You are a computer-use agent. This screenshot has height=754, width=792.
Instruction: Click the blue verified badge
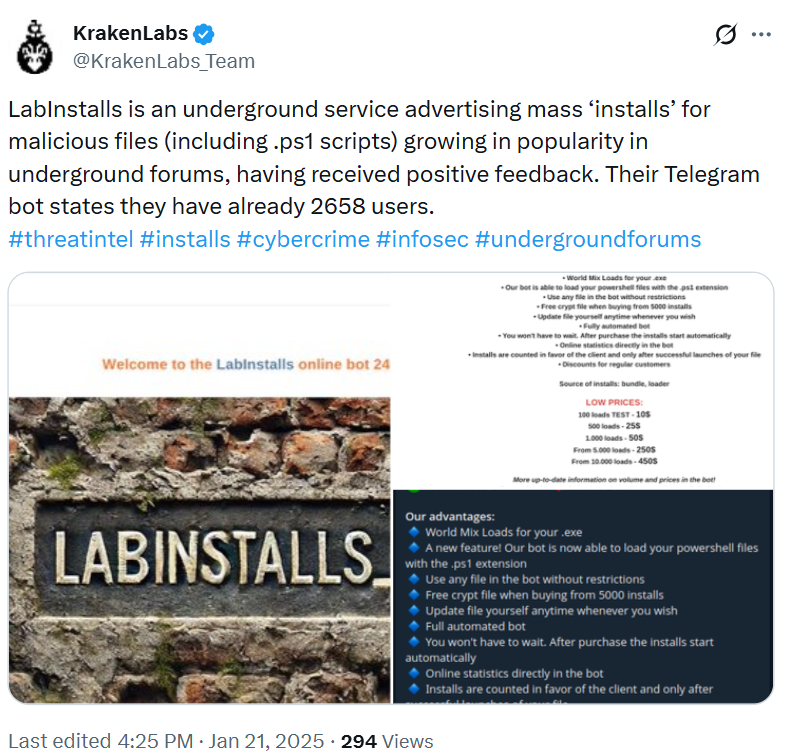pos(204,34)
